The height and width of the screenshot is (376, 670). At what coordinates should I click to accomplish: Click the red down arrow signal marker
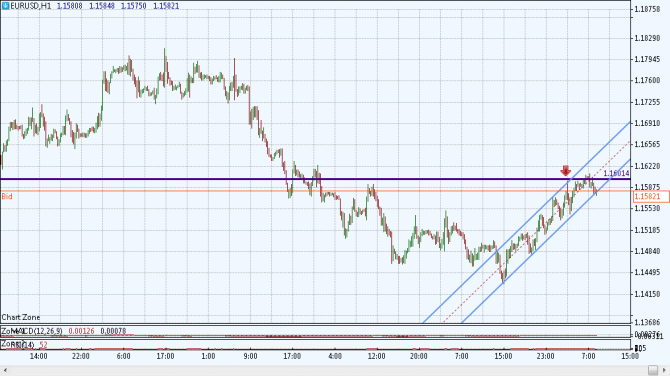[565, 171]
